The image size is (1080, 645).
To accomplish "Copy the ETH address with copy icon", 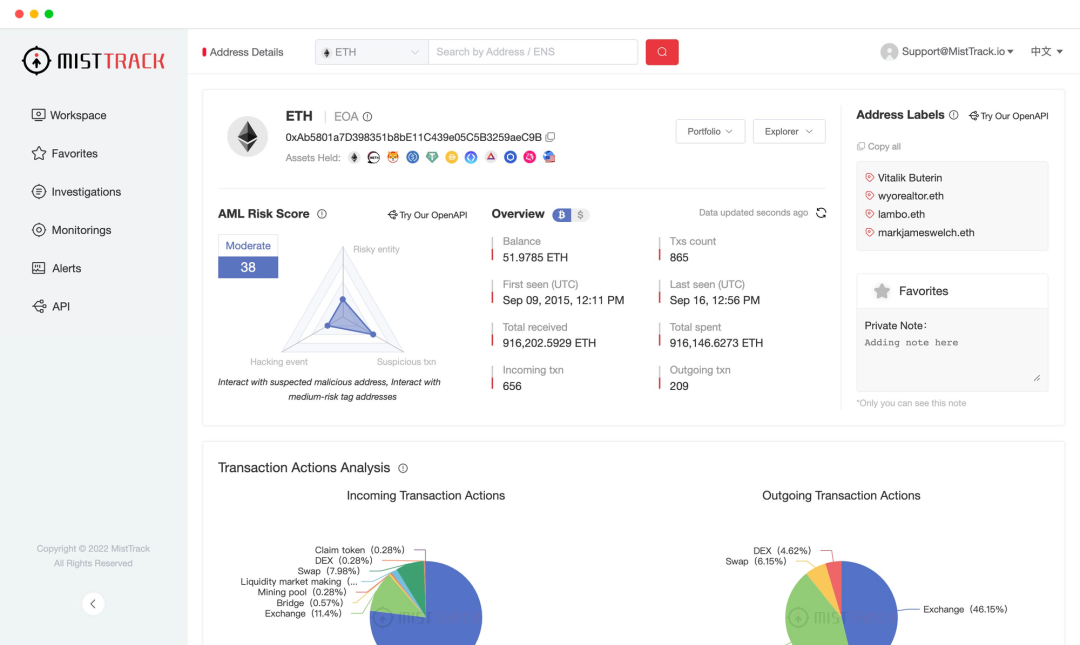I will [x=550, y=137].
